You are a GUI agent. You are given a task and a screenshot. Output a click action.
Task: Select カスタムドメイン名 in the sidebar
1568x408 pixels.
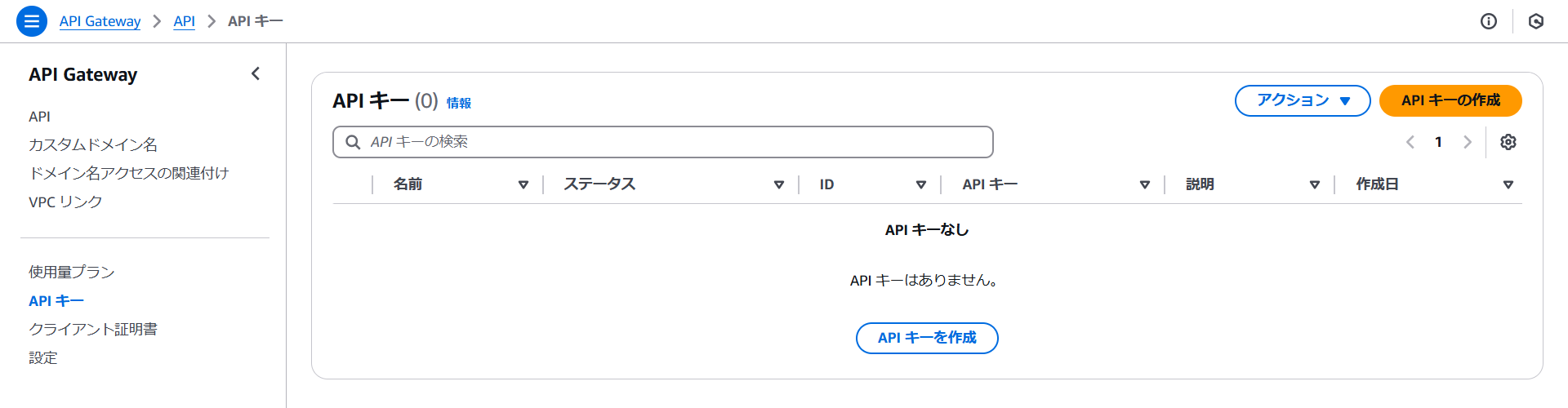tap(93, 145)
